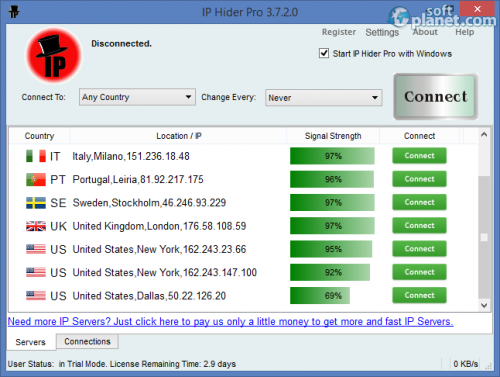Click the Portugal flag icon
The width and height of the screenshot is (500, 377).
[36, 179]
